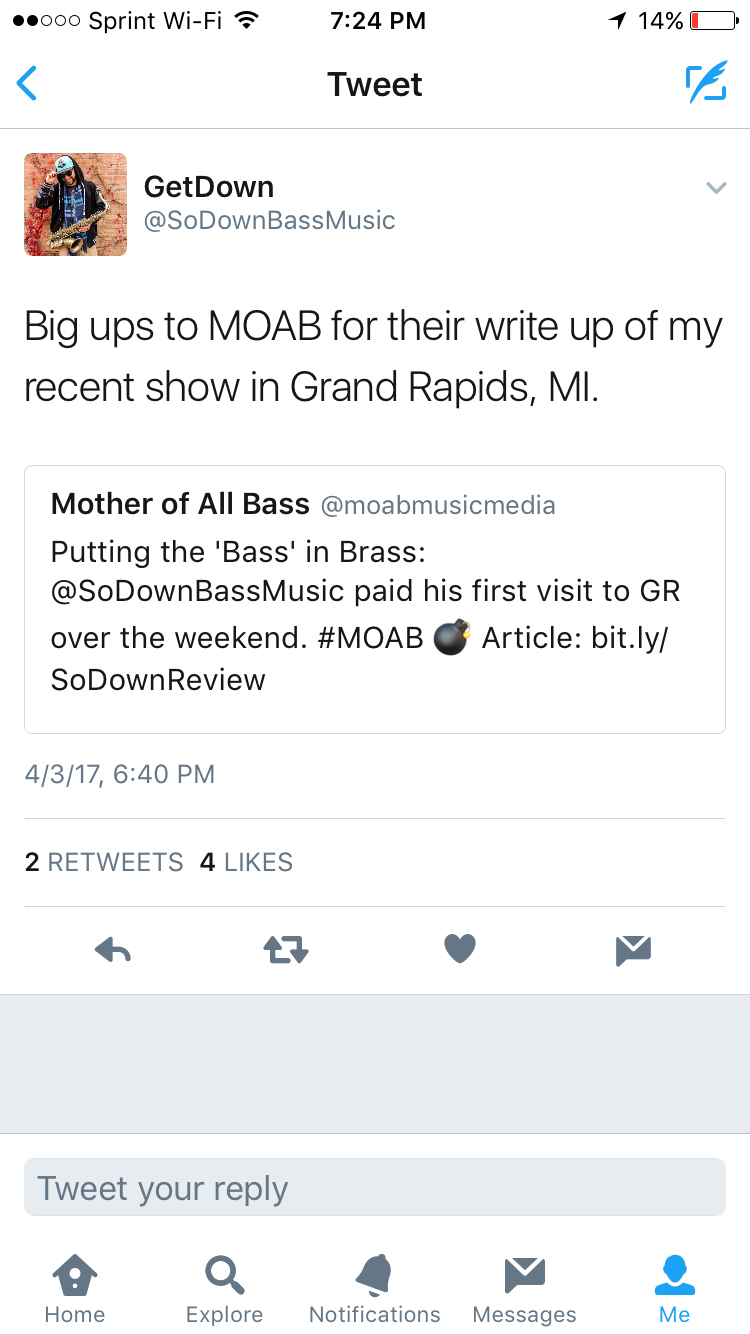
Task: Go to the Home tab
Action: 75,1290
